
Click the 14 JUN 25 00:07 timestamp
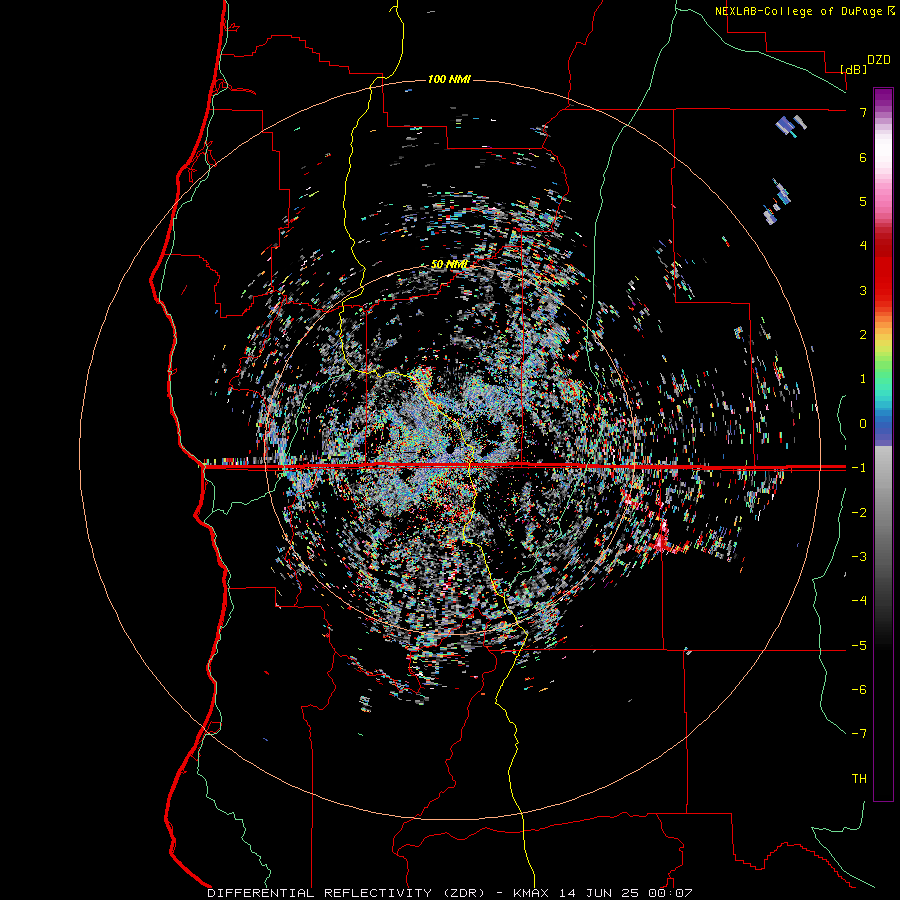[626, 893]
